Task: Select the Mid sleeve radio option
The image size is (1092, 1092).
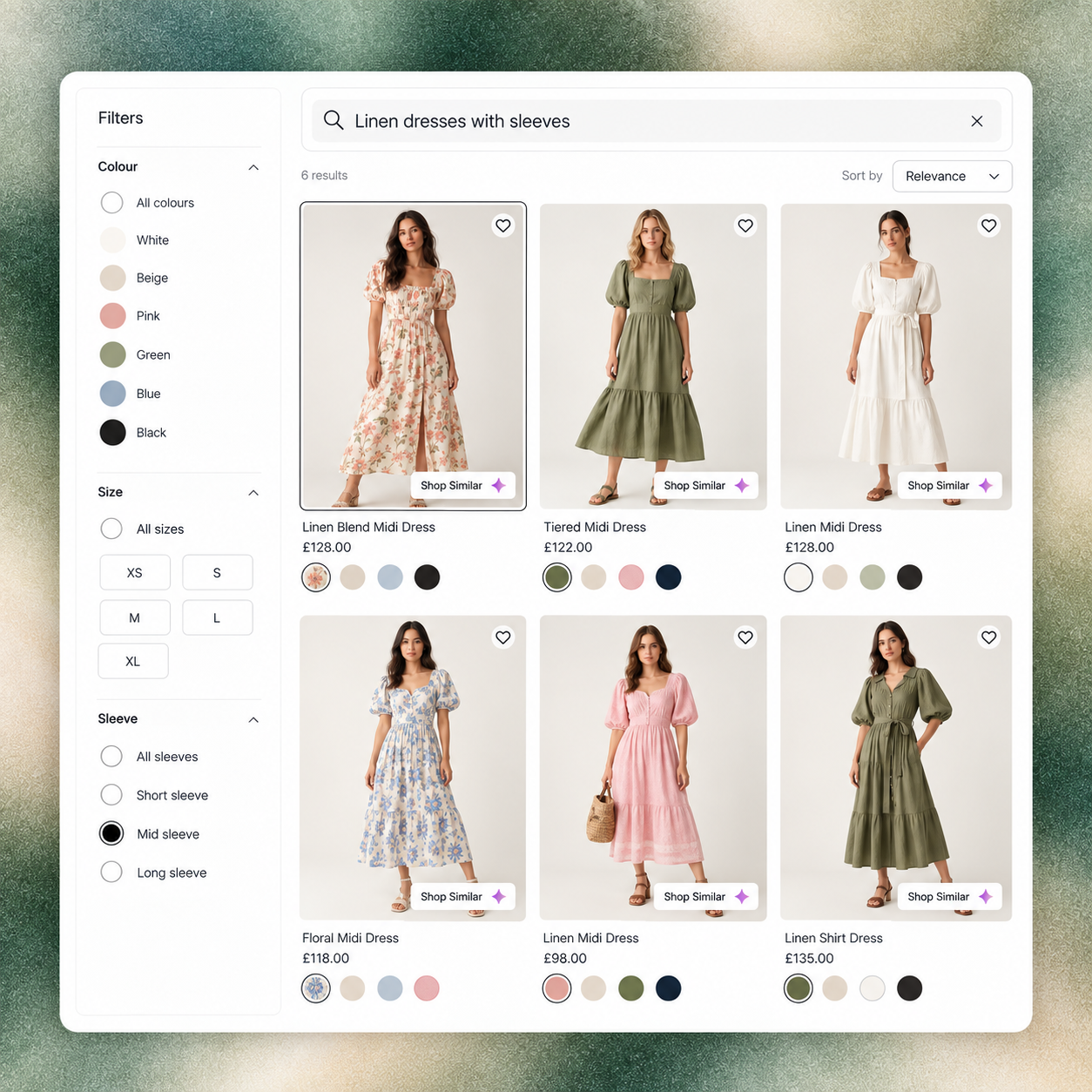Action: 111,833
